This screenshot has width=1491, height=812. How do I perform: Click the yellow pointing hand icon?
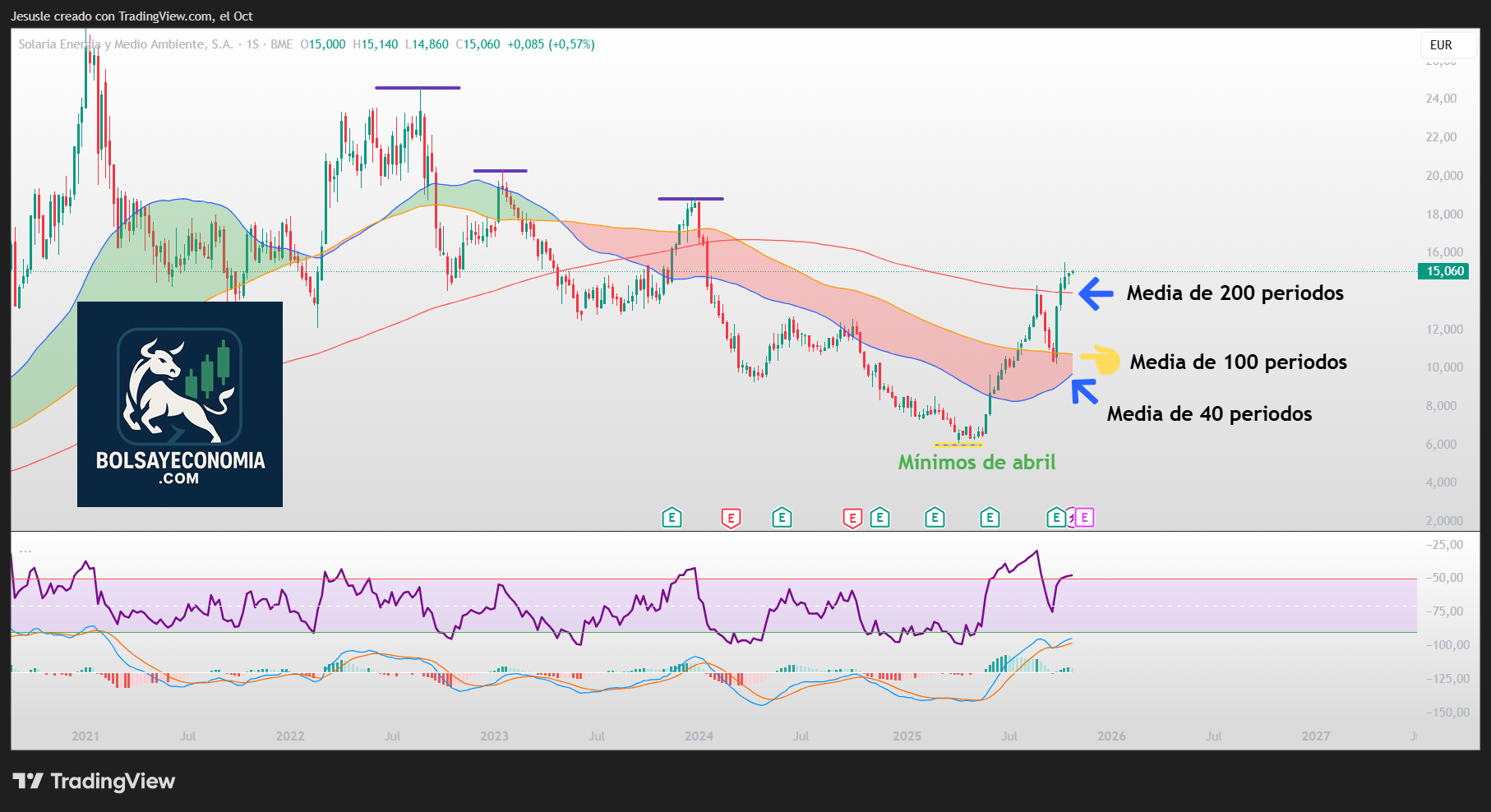coord(1101,360)
